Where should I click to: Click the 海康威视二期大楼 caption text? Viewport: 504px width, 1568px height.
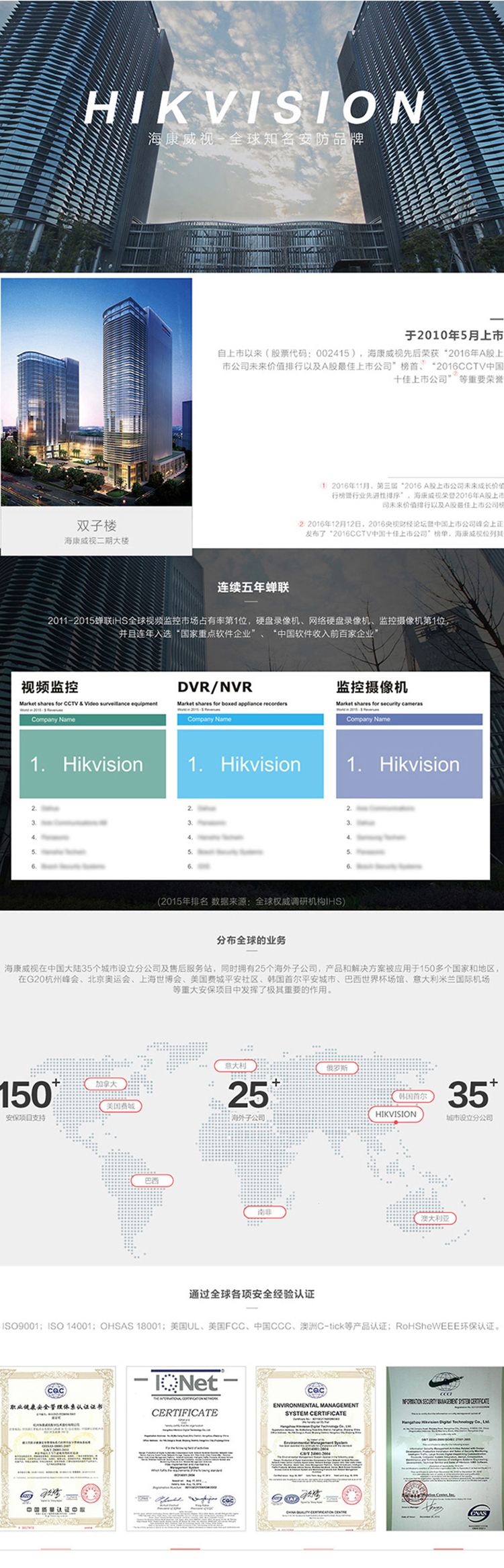pos(97,541)
